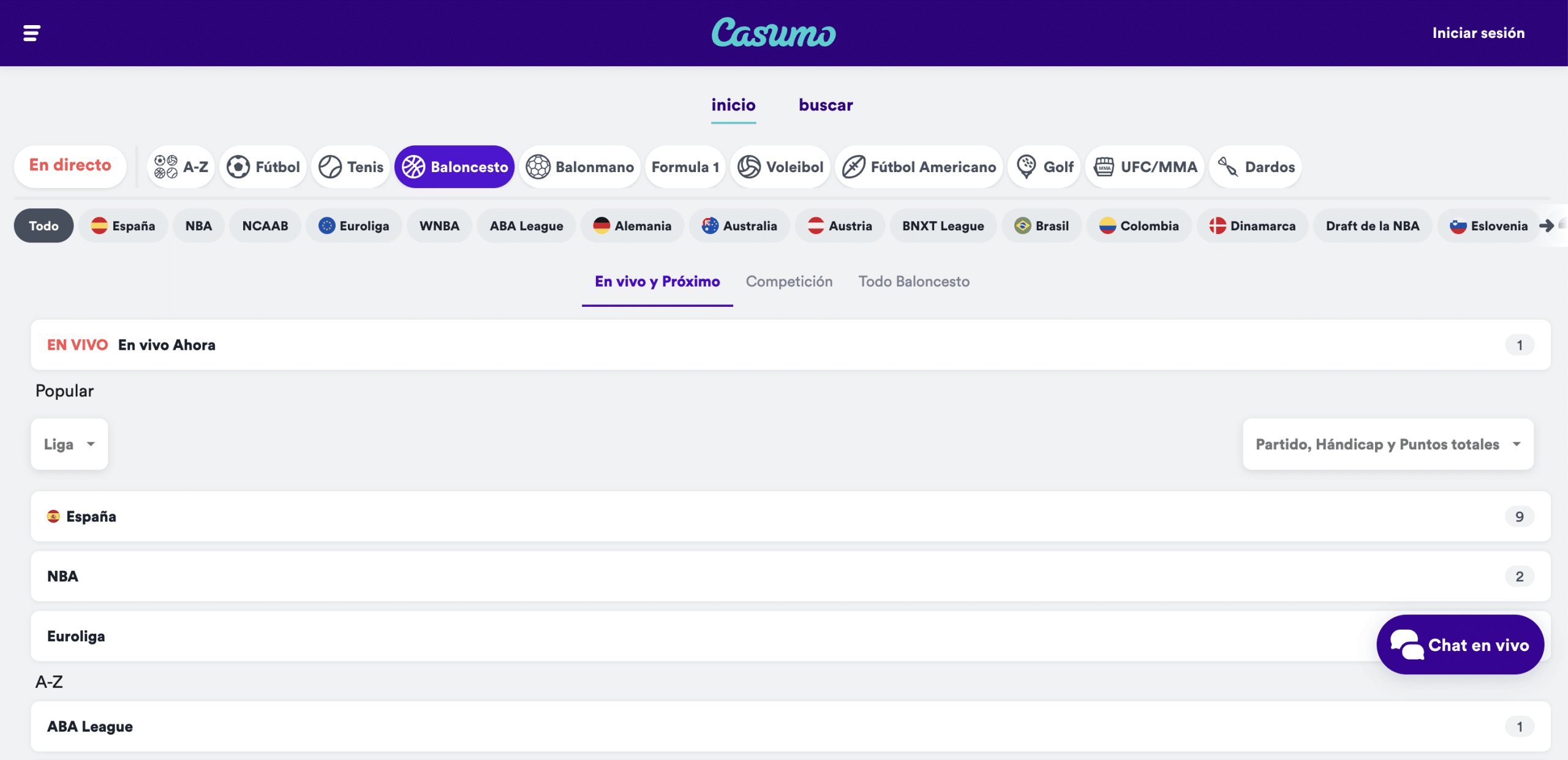
Task: Filter by Draft de la NBA chip
Action: click(x=1373, y=226)
